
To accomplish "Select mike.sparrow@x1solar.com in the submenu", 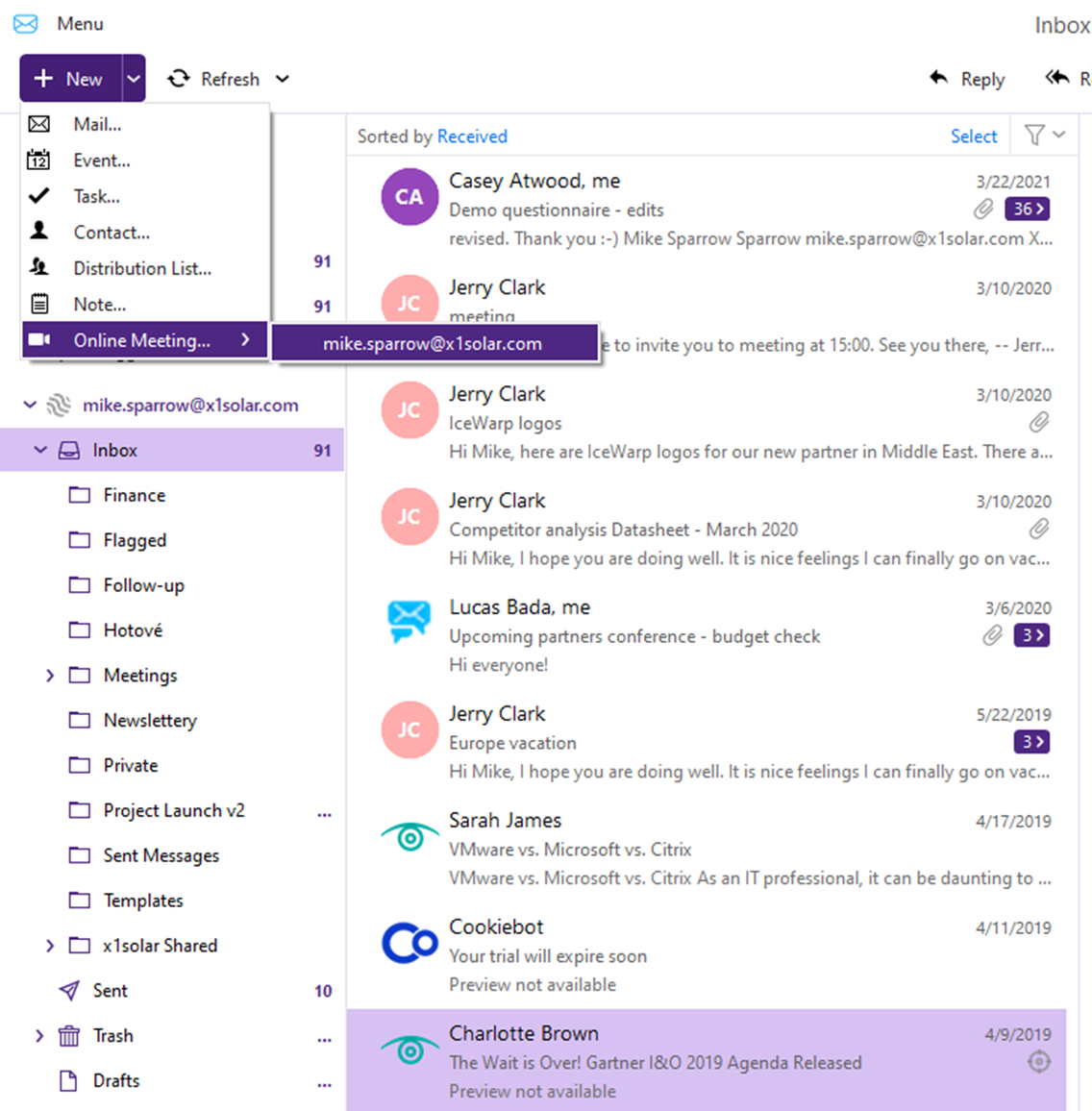I will 435,344.
